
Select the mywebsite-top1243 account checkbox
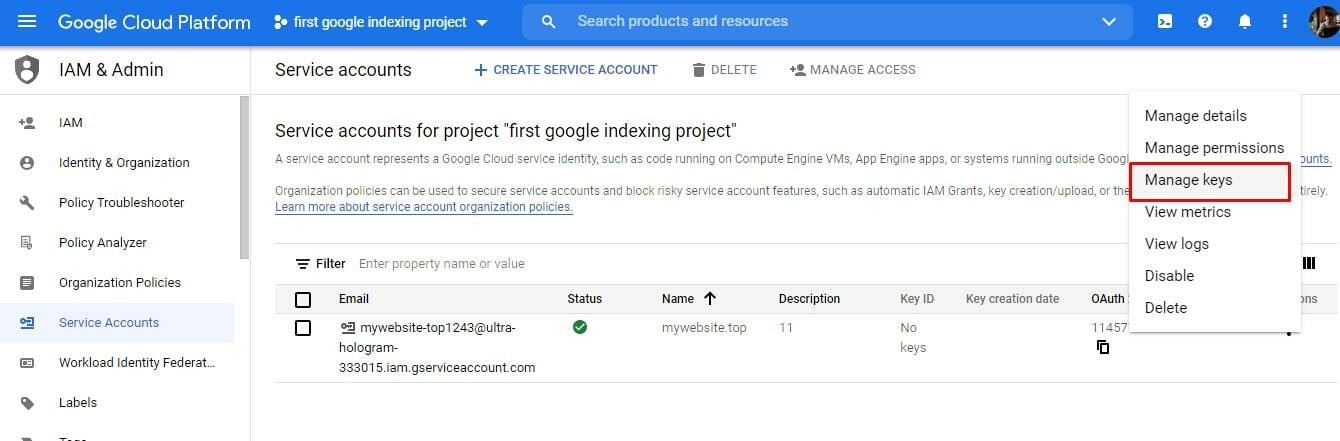pos(303,328)
